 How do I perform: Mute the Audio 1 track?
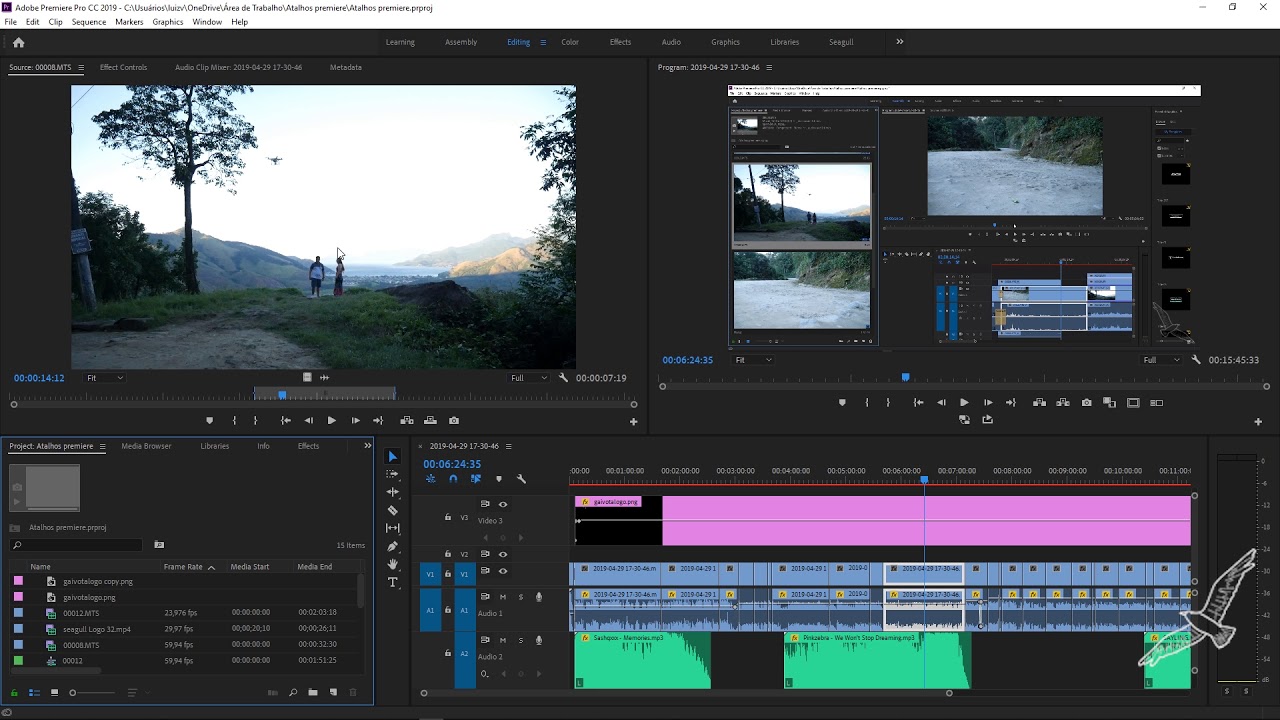tap(503, 597)
